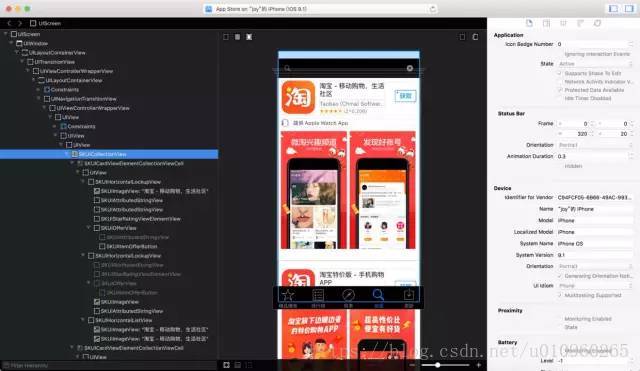Open the State dropdown
The height and width of the screenshot is (371, 640).
(595, 64)
